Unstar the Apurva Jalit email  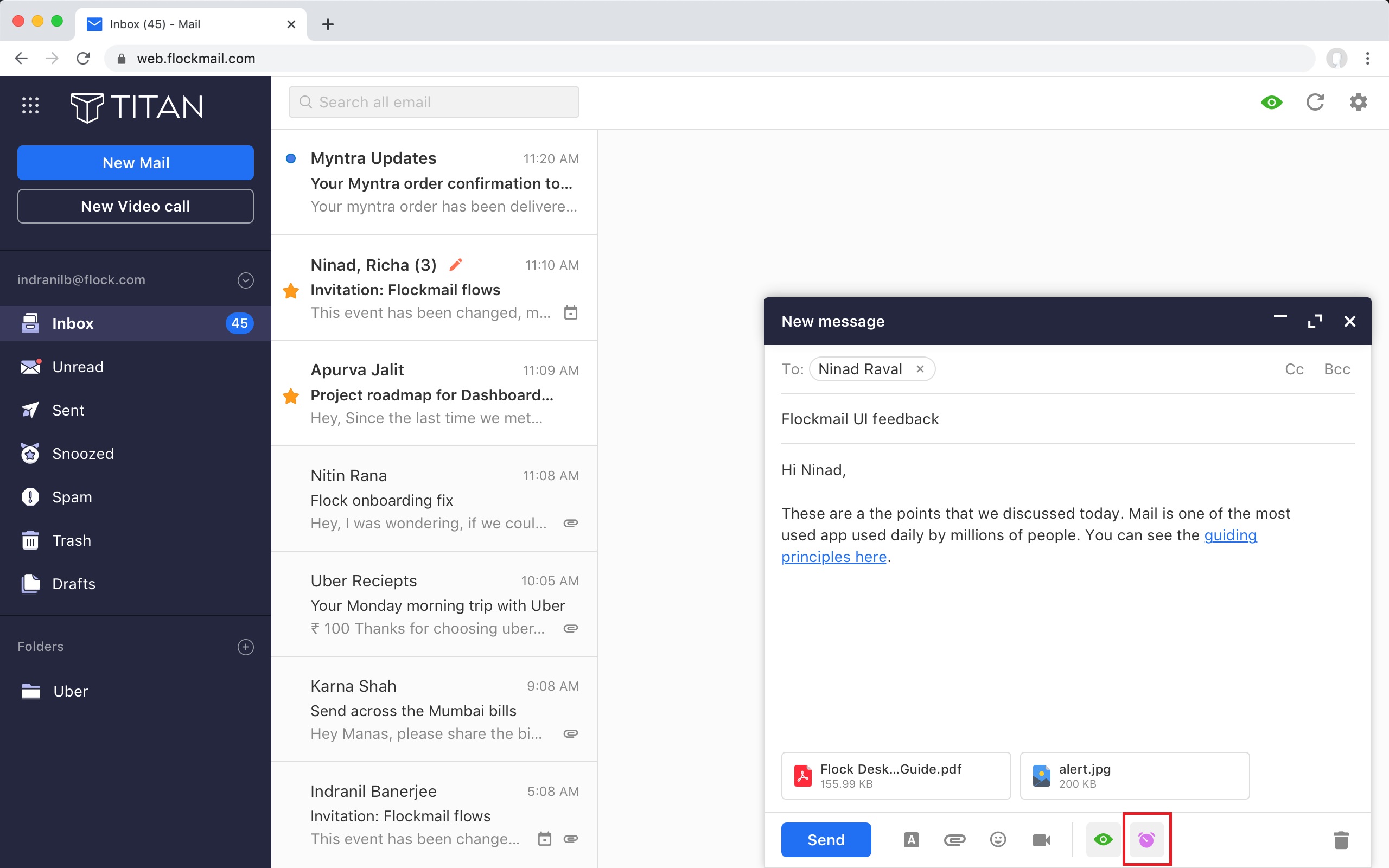click(x=291, y=395)
